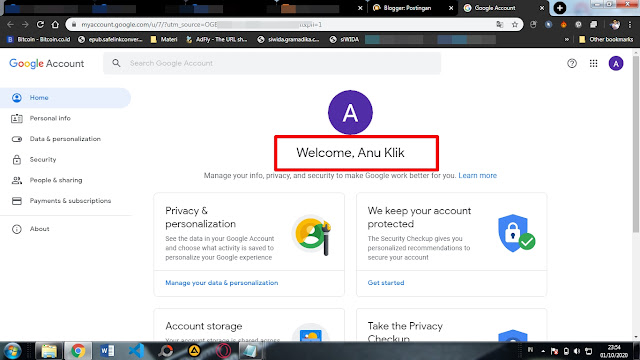Image resolution: width=640 pixels, height=360 pixels.
Task: Click the Data & personalization toggle icon
Action: coord(17,139)
